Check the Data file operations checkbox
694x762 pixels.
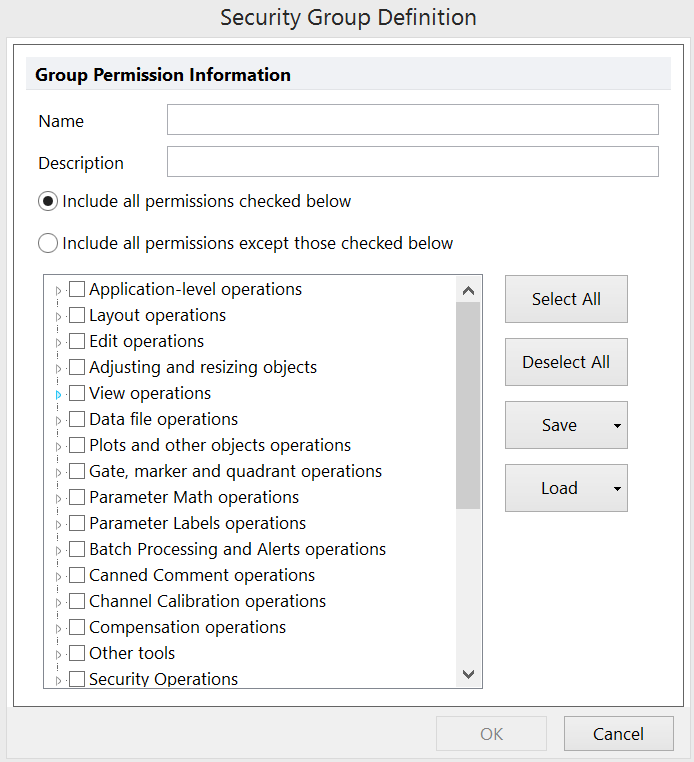coord(77,420)
